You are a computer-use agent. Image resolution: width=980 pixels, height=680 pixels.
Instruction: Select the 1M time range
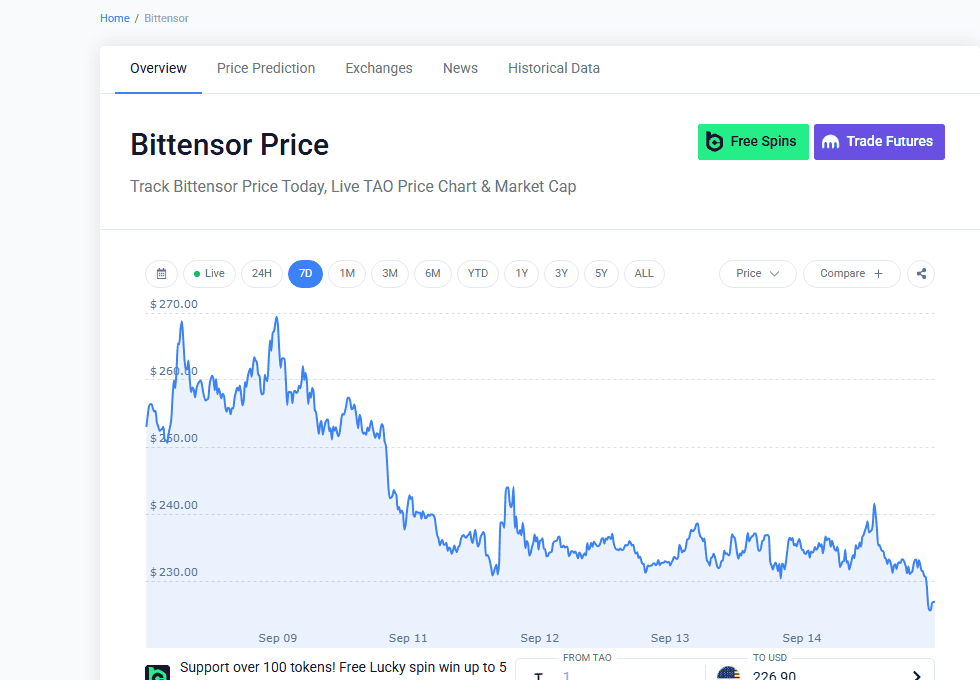347,274
